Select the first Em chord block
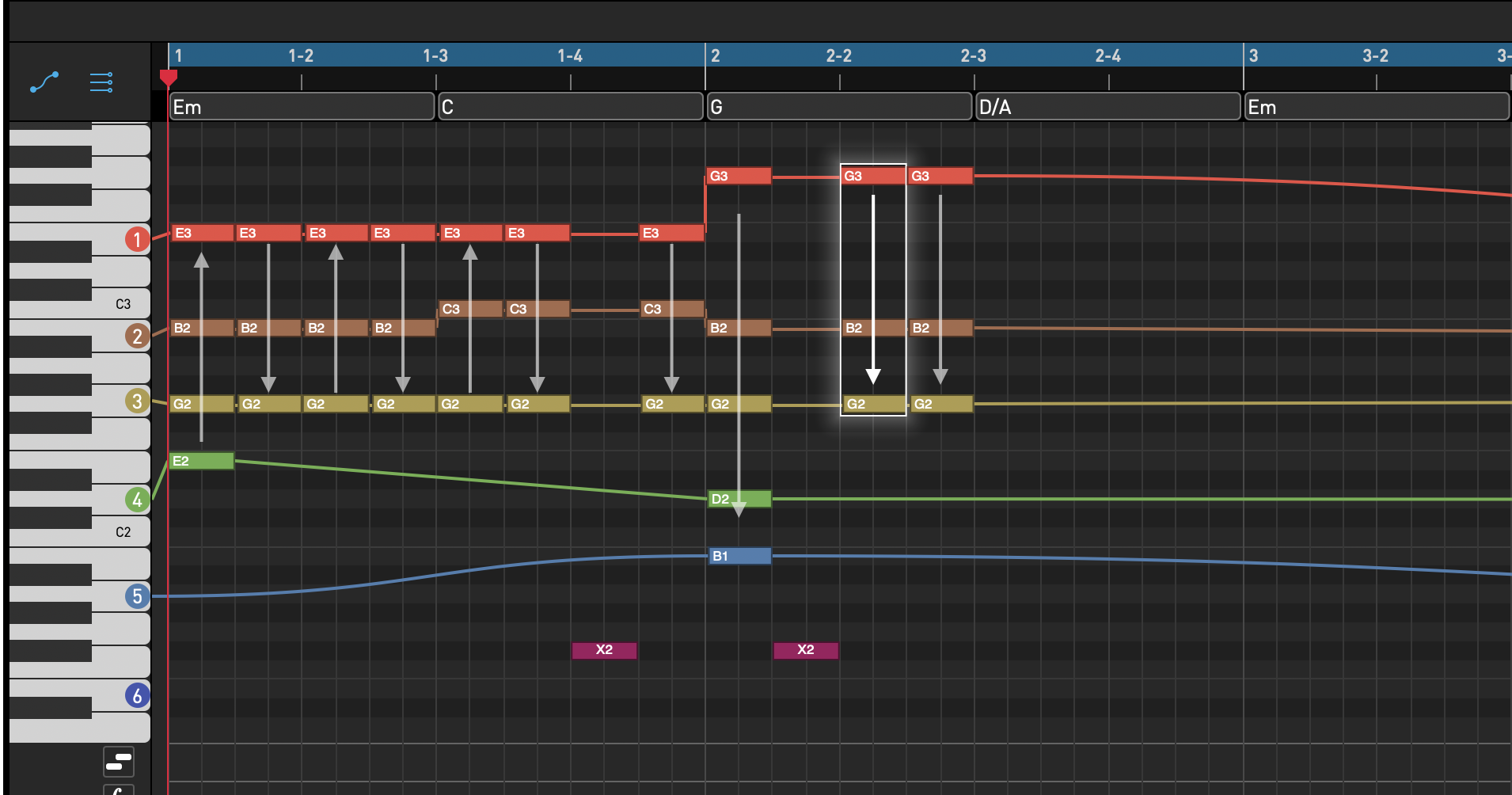This screenshot has height=795, width=1512. pyautogui.click(x=302, y=107)
